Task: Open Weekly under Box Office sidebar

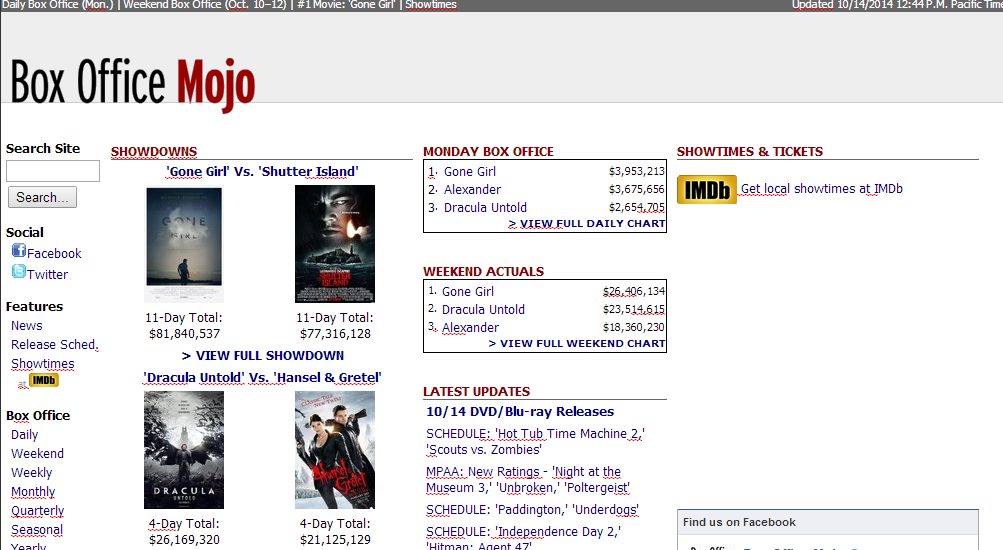Action: point(31,473)
